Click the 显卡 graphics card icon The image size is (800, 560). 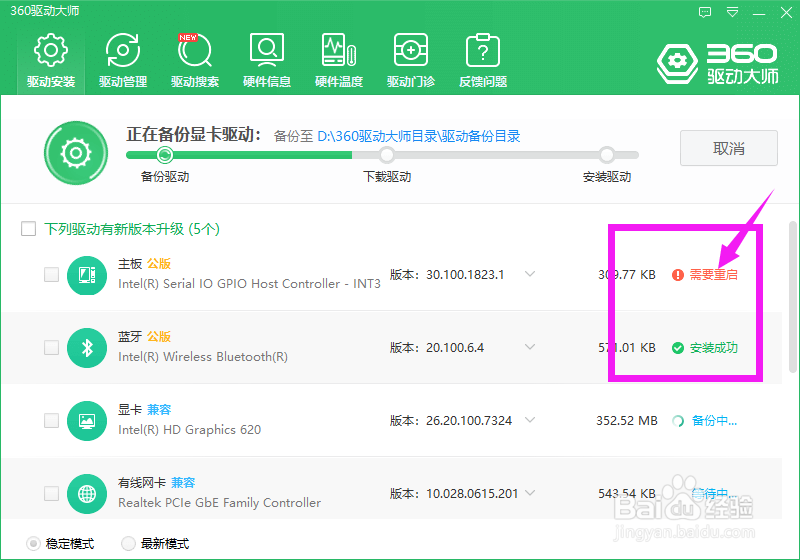(x=87, y=421)
